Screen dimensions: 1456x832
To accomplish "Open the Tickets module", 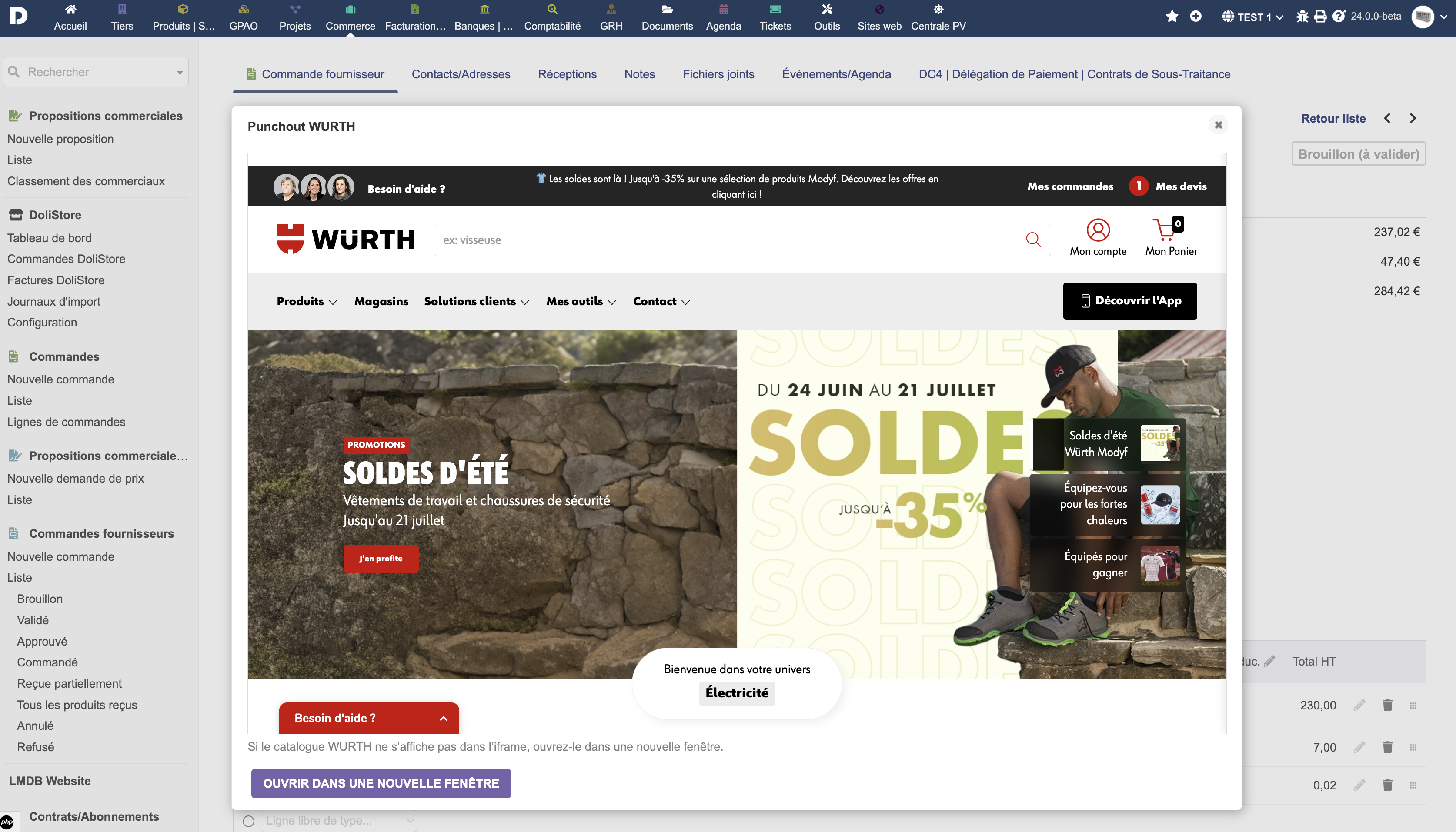I will 775,18.
